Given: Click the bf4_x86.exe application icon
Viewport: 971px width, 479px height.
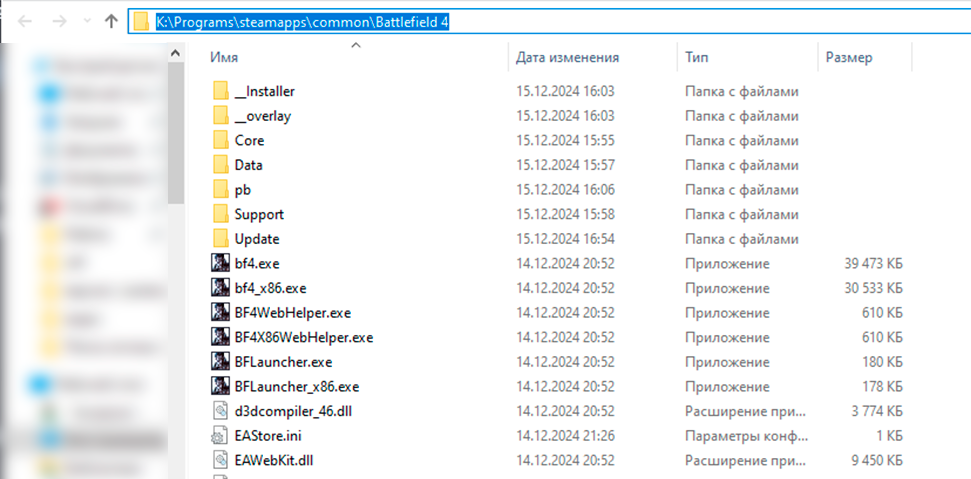Looking at the screenshot, I should point(220,288).
